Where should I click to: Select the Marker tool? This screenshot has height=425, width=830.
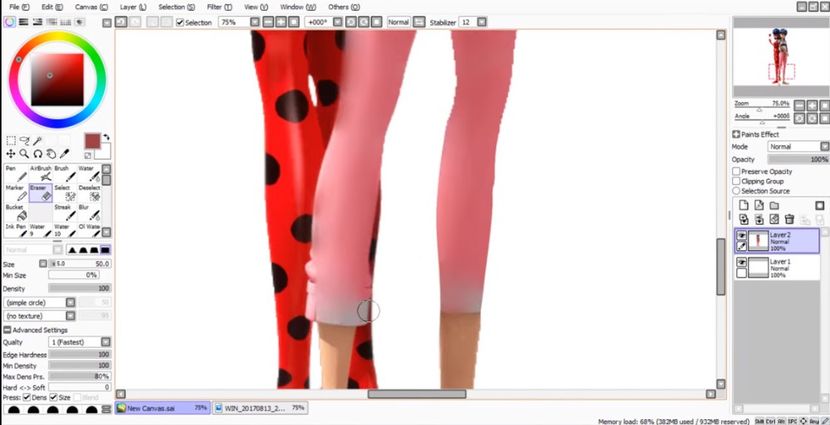coord(16,193)
